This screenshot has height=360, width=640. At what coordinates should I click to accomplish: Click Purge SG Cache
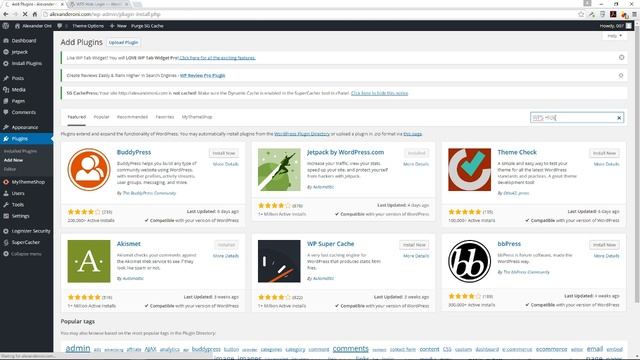147,26
